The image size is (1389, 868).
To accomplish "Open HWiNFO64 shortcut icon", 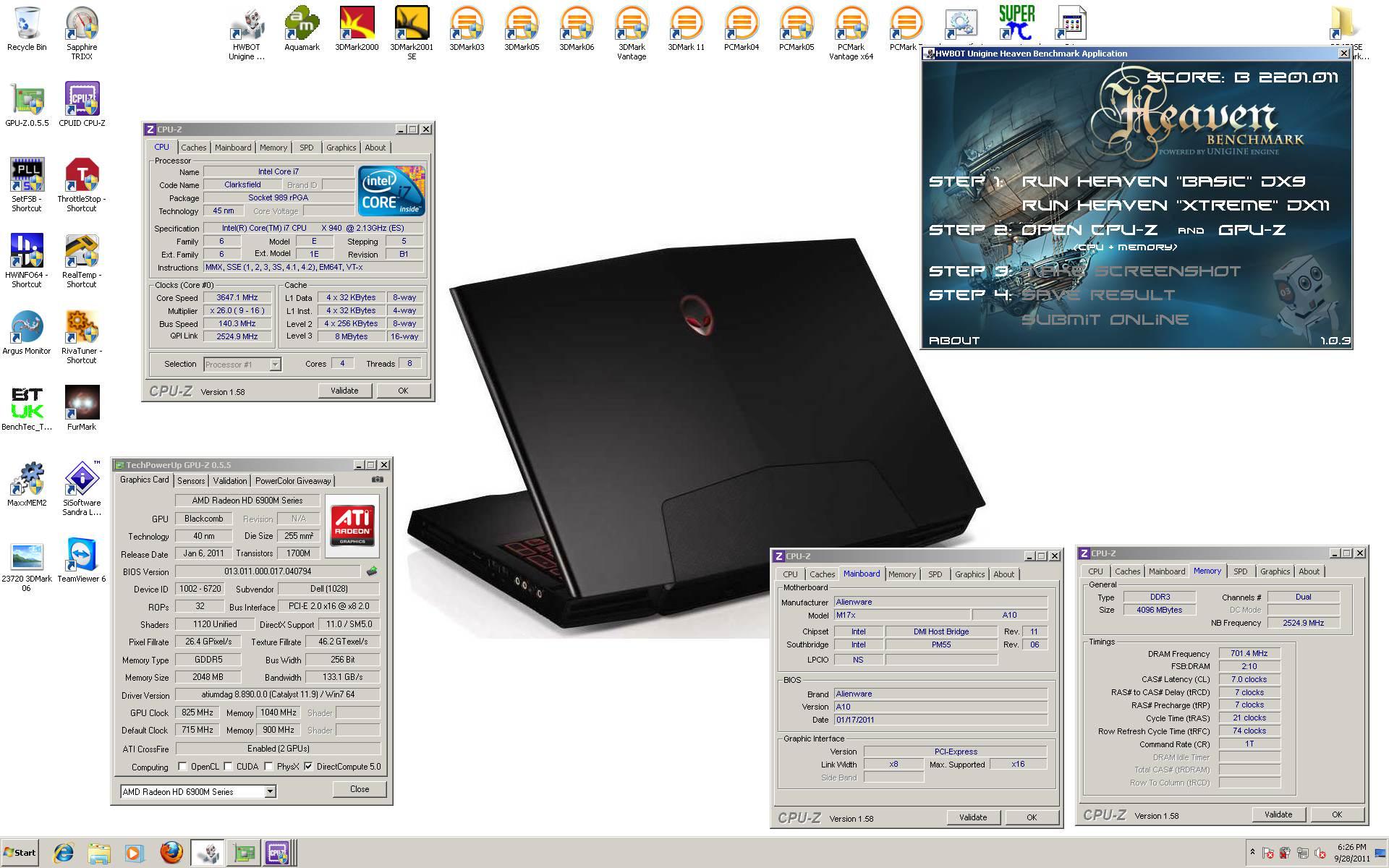I will (27, 261).
